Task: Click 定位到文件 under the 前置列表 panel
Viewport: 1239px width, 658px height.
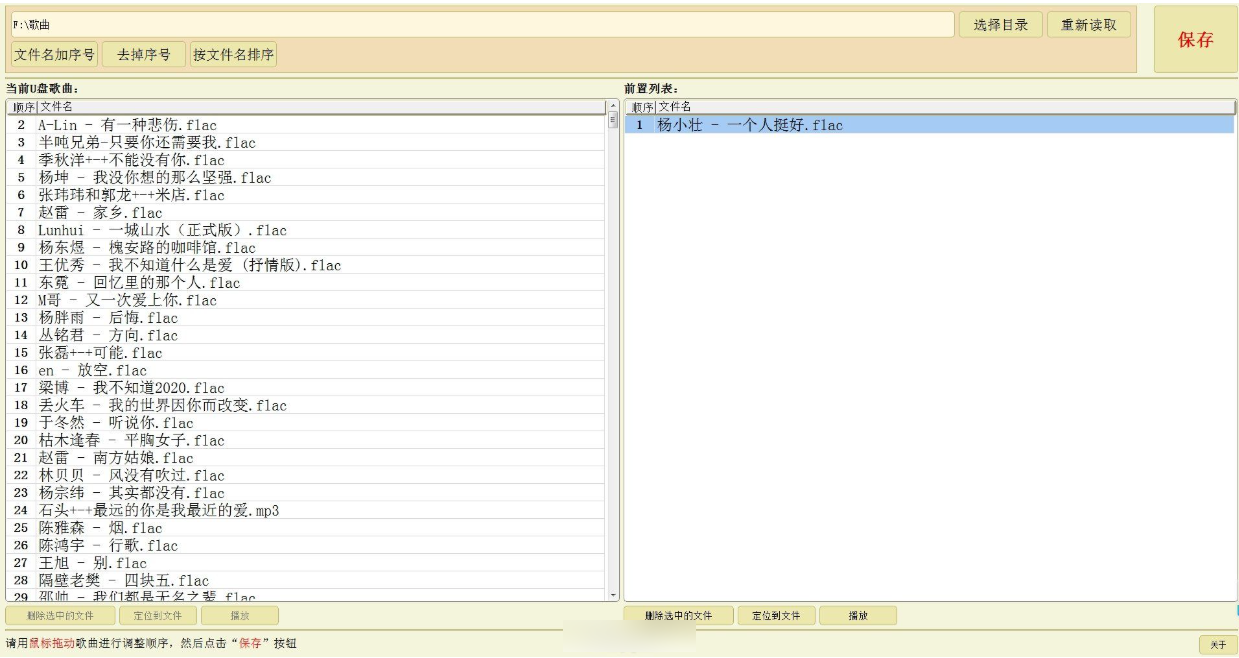Action: 775,616
